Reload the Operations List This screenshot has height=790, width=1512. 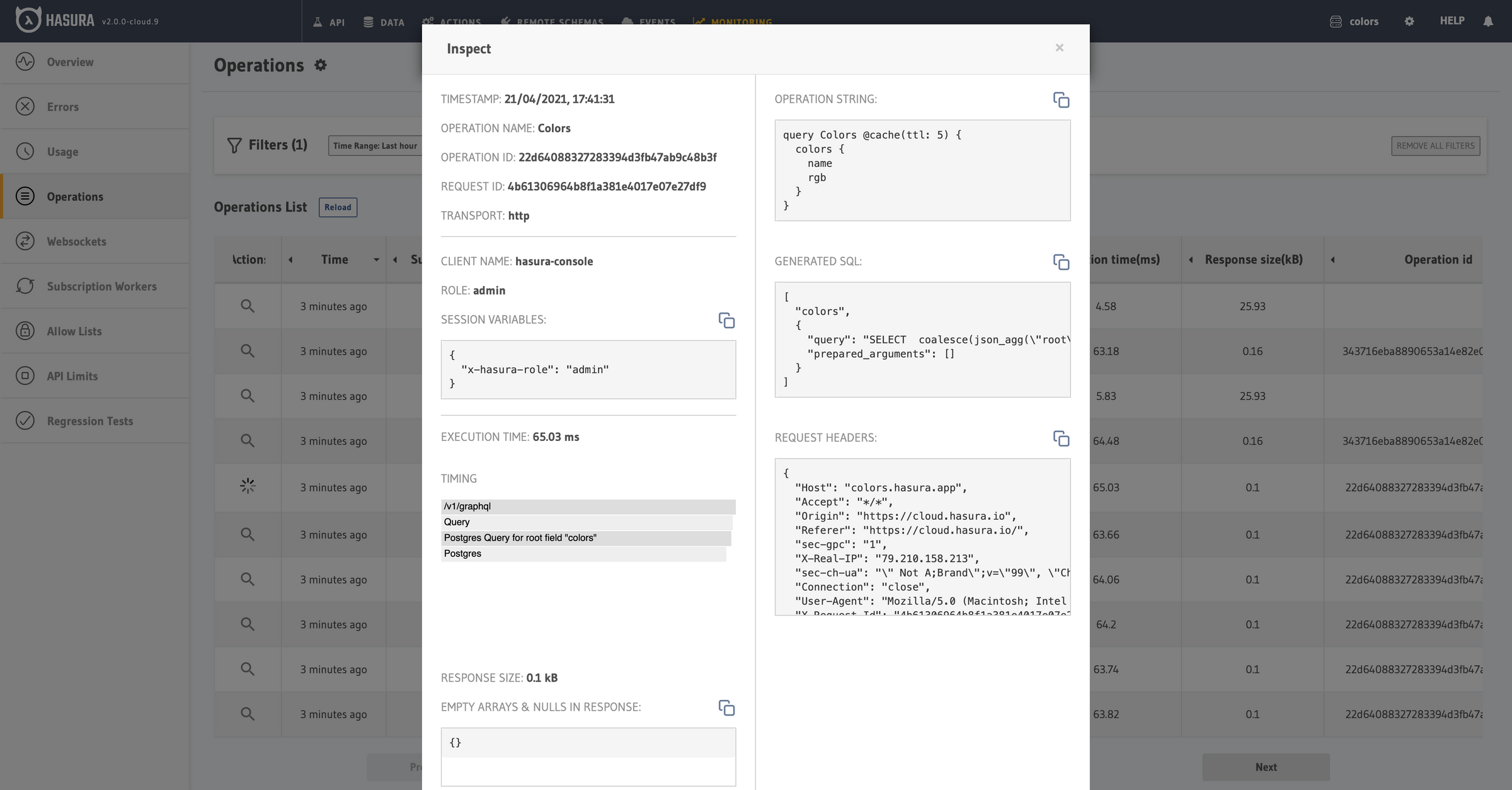coord(338,207)
